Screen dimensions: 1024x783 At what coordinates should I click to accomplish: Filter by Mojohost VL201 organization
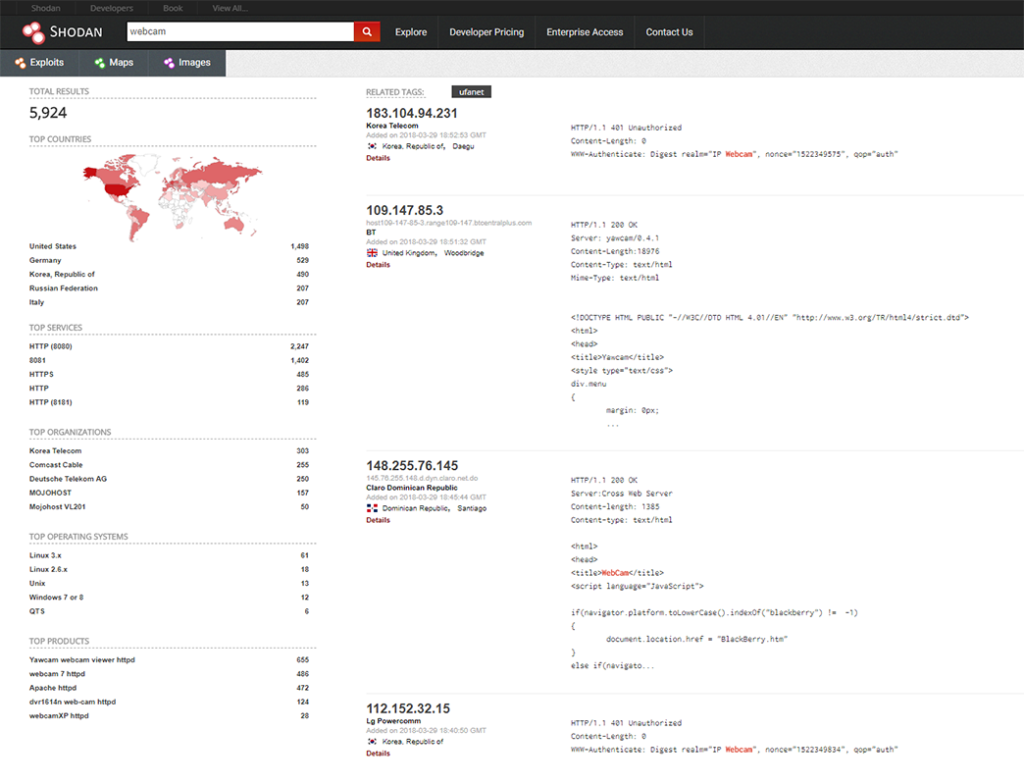(57, 507)
